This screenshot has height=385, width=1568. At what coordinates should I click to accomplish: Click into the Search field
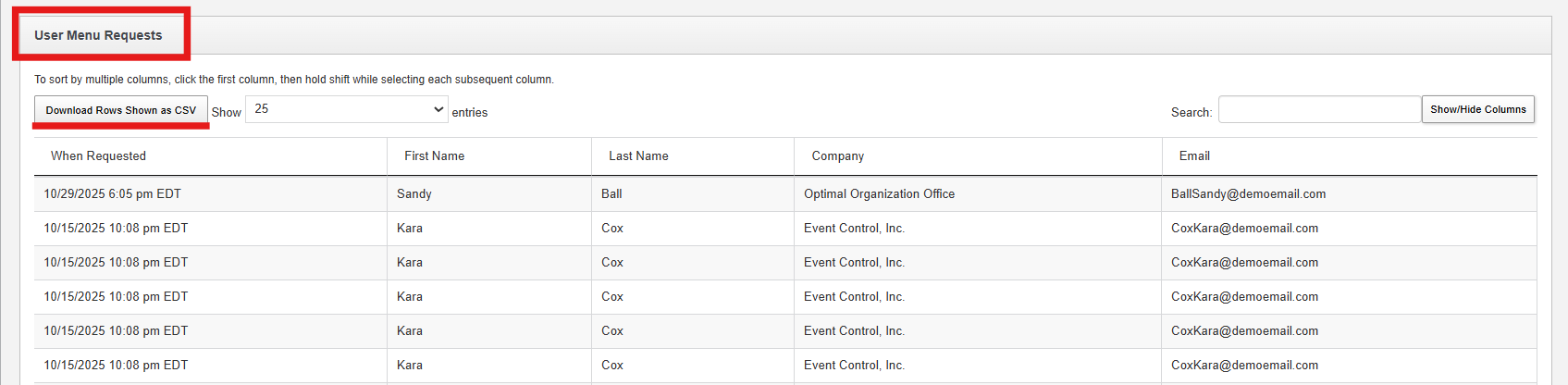pos(1318,109)
